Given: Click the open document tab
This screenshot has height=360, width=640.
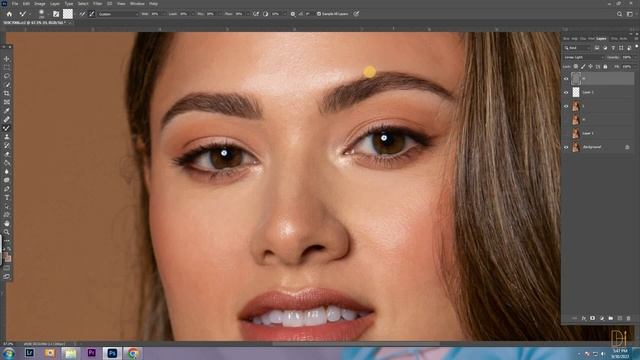Looking at the screenshot, I should 37,23.
